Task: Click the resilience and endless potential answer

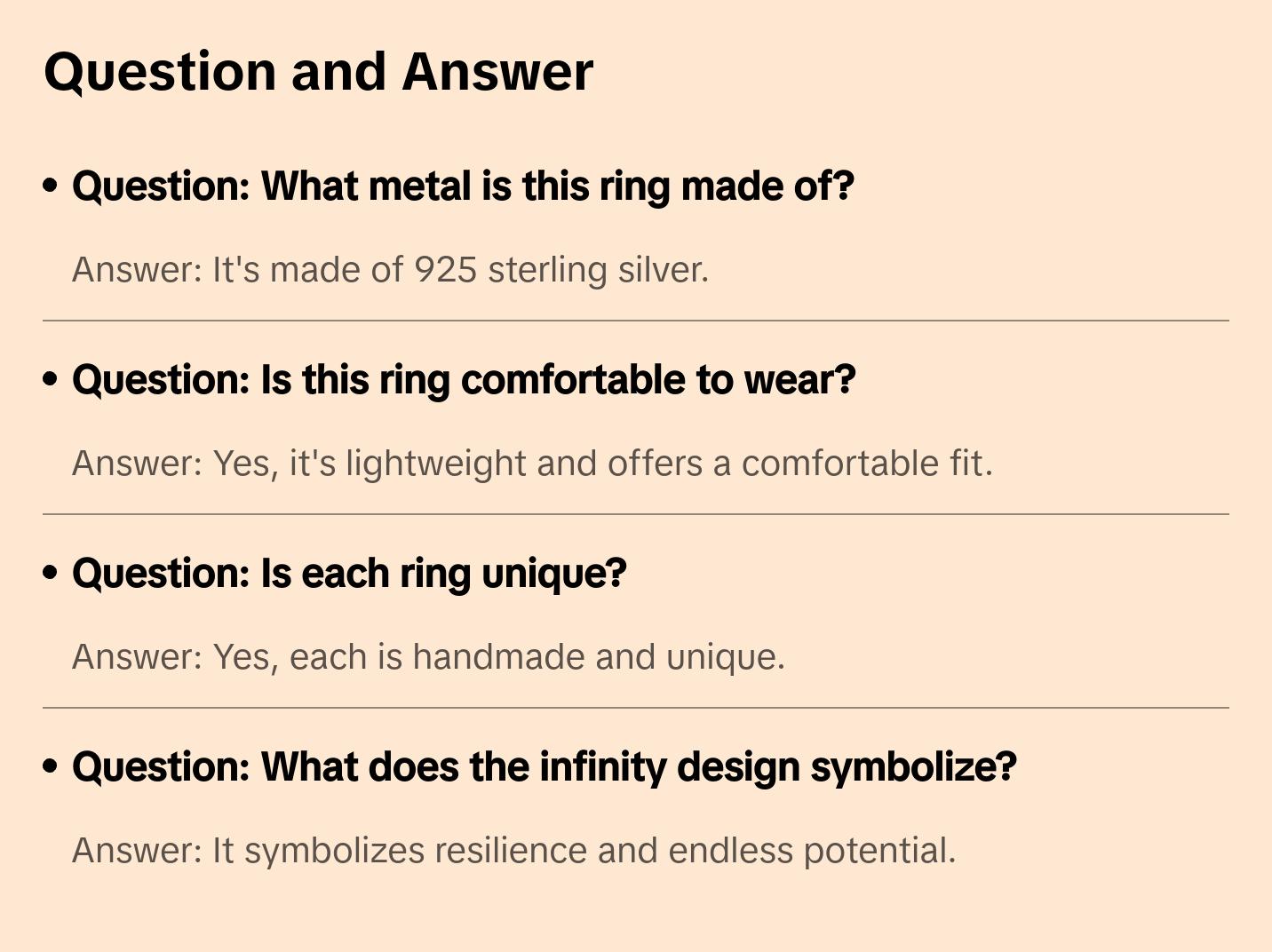Action: (x=513, y=851)
